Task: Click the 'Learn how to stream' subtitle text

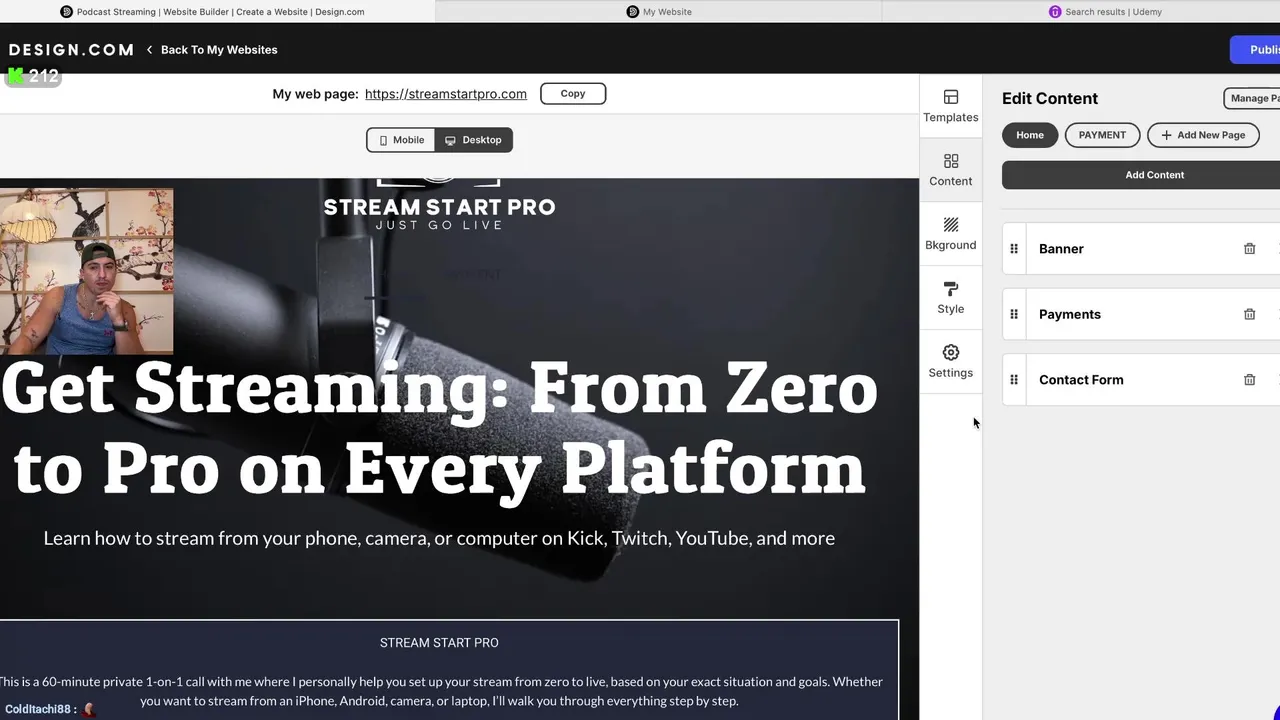Action: (439, 538)
